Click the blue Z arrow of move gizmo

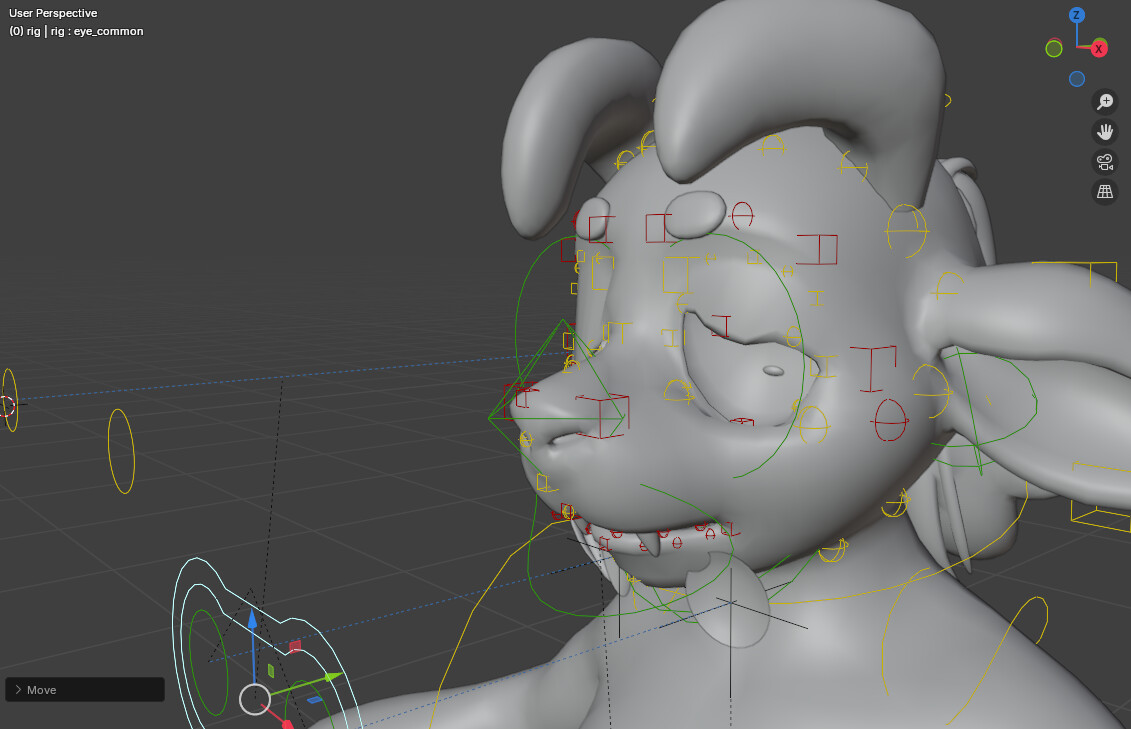252,620
